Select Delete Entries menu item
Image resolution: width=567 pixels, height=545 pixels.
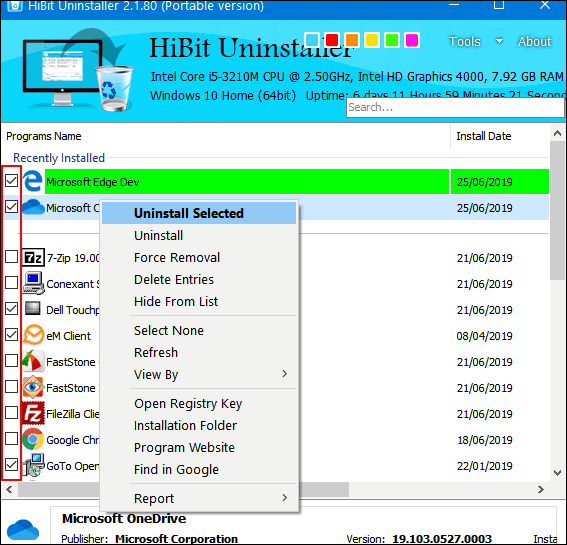(x=199, y=280)
